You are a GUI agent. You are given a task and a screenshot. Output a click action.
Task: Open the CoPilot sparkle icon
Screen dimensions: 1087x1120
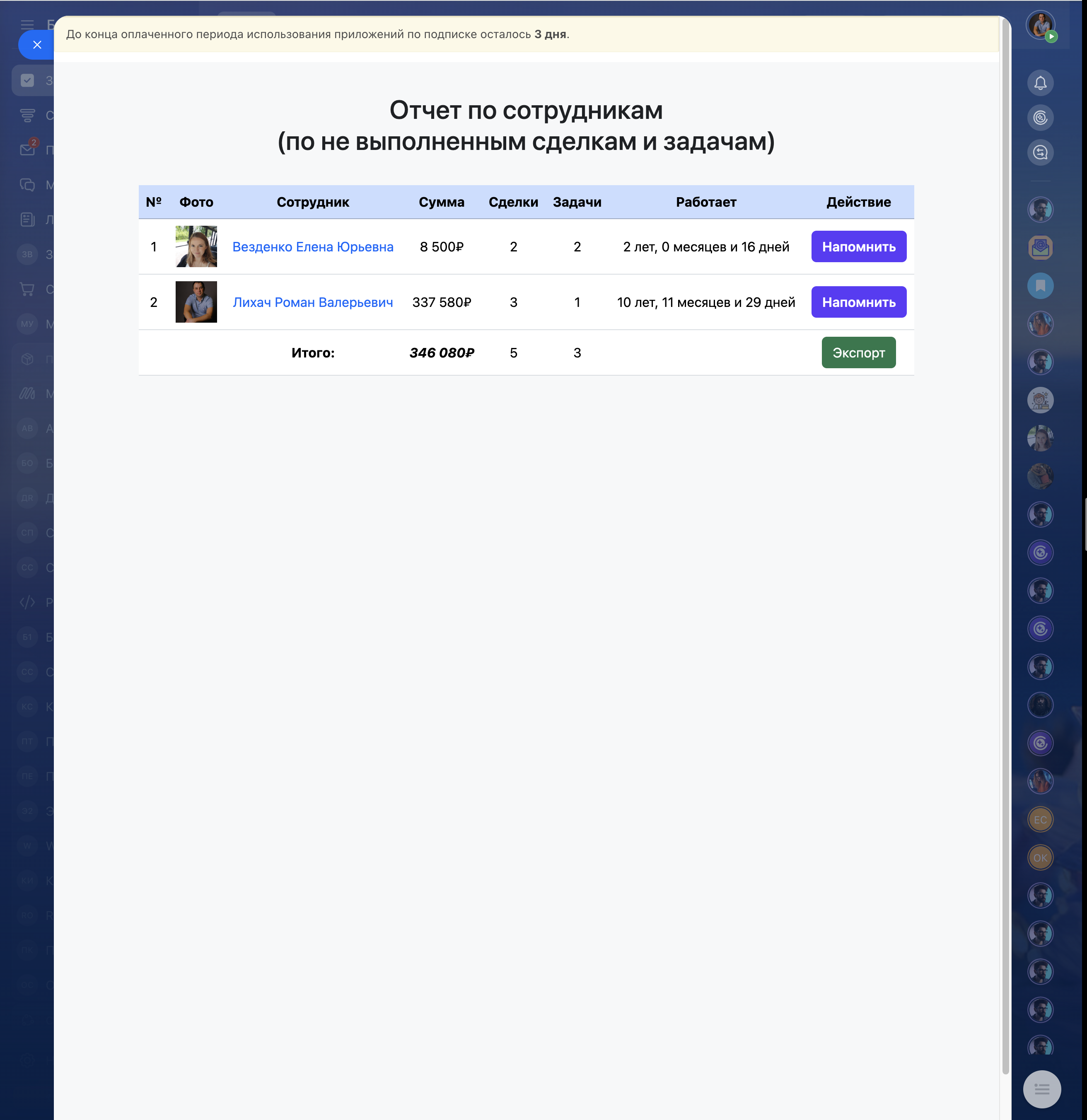(1040, 118)
